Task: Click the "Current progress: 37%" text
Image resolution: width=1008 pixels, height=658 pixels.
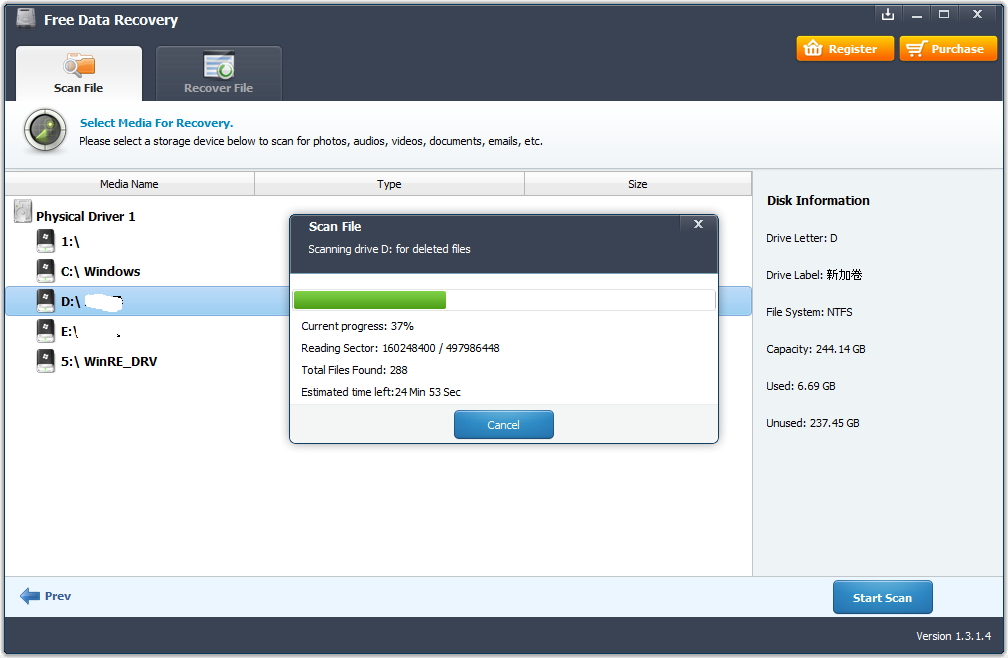Action: coord(357,326)
